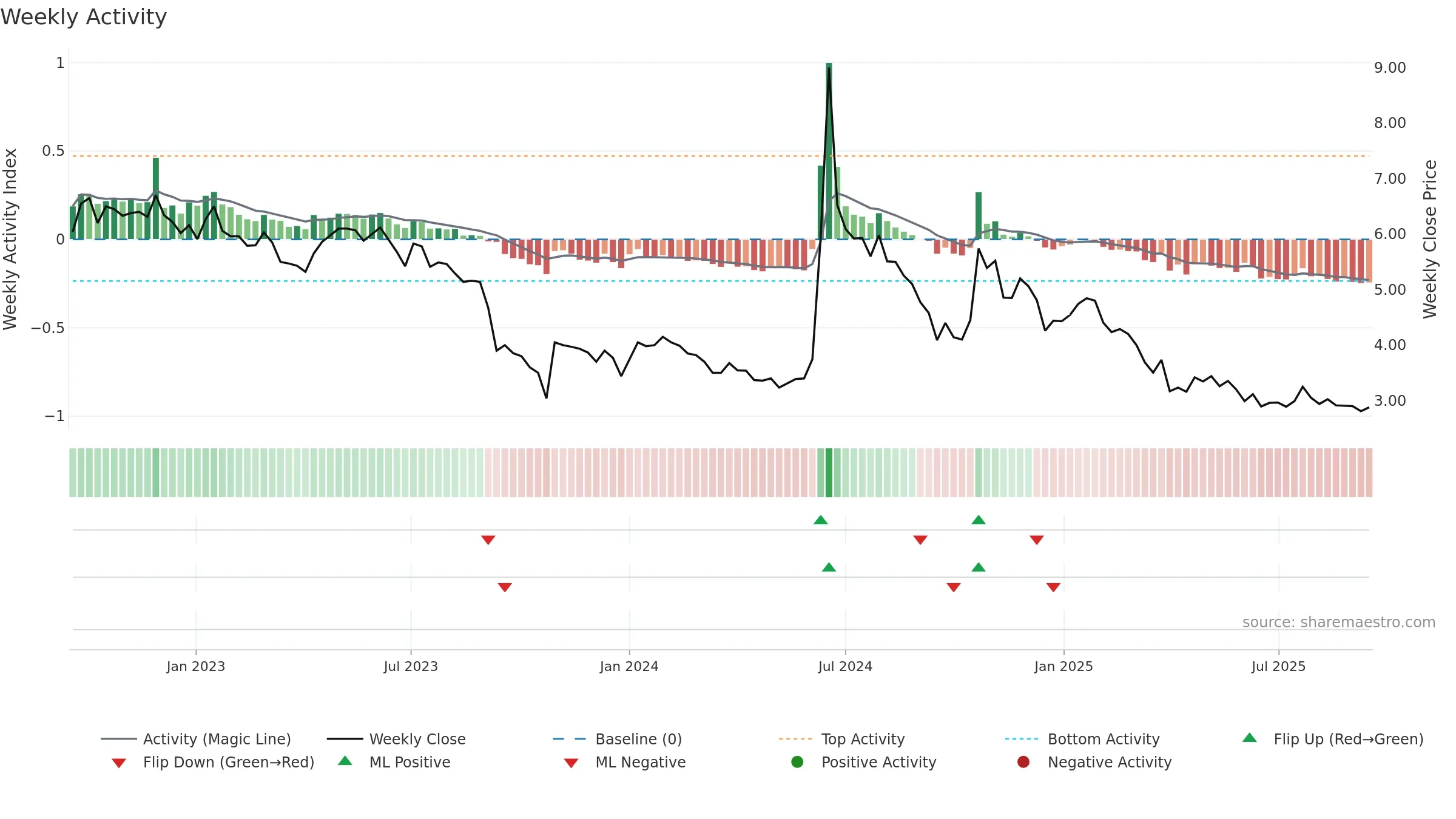The width and height of the screenshot is (1456, 819).
Task: Click the Jul 2023 x-axis label
Action: pos(411,666)
